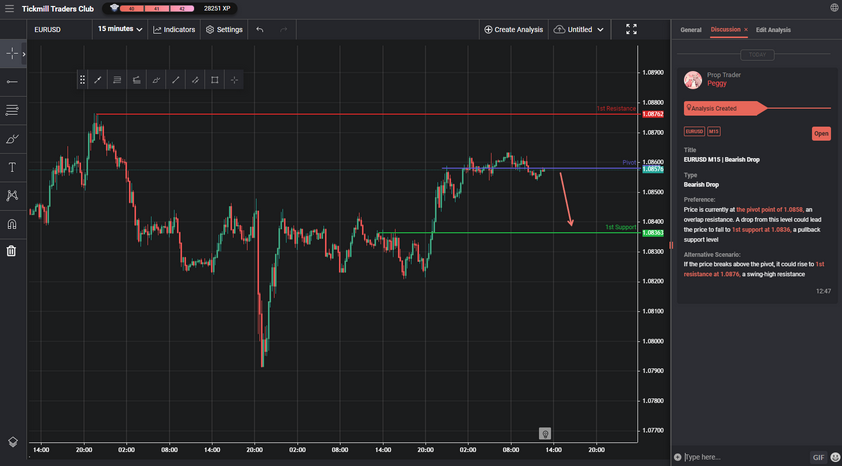Select the Text annotation tool
Image resolution: width=842 pixels, height=466 pixels.
[x=12, y=168]
